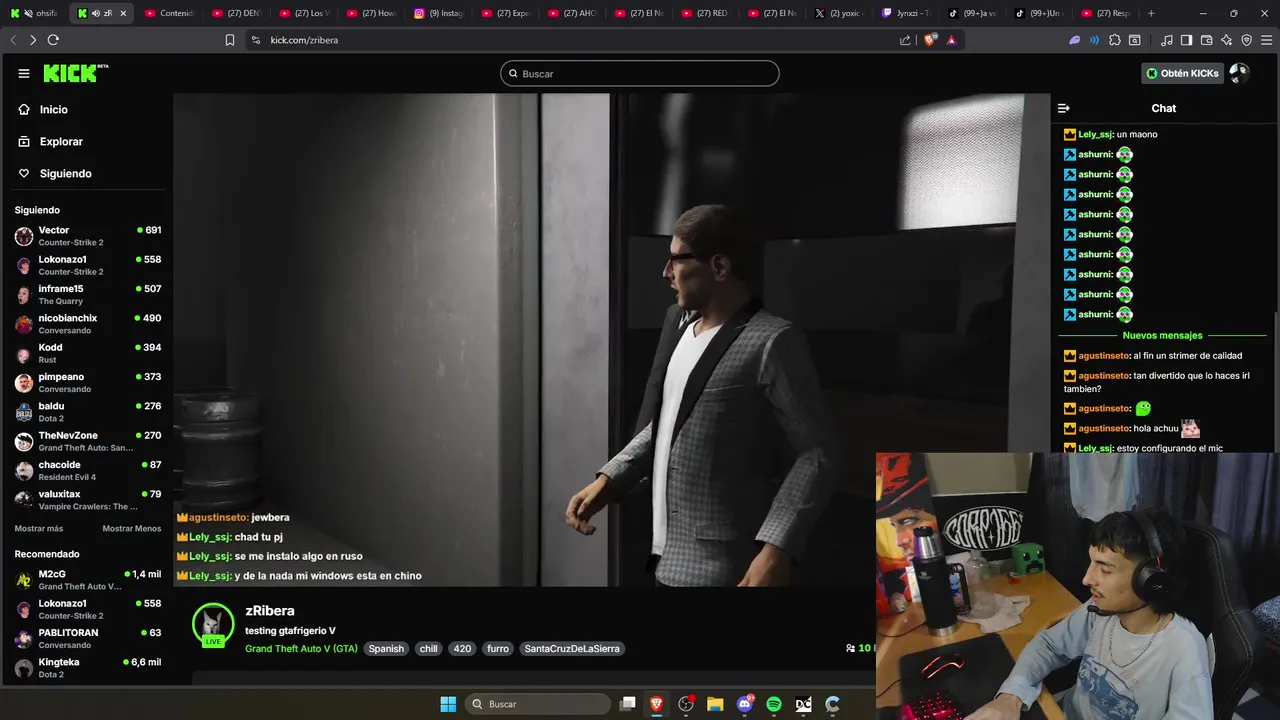Reload the page
The image size is (1280, 720).
[53, 40]
